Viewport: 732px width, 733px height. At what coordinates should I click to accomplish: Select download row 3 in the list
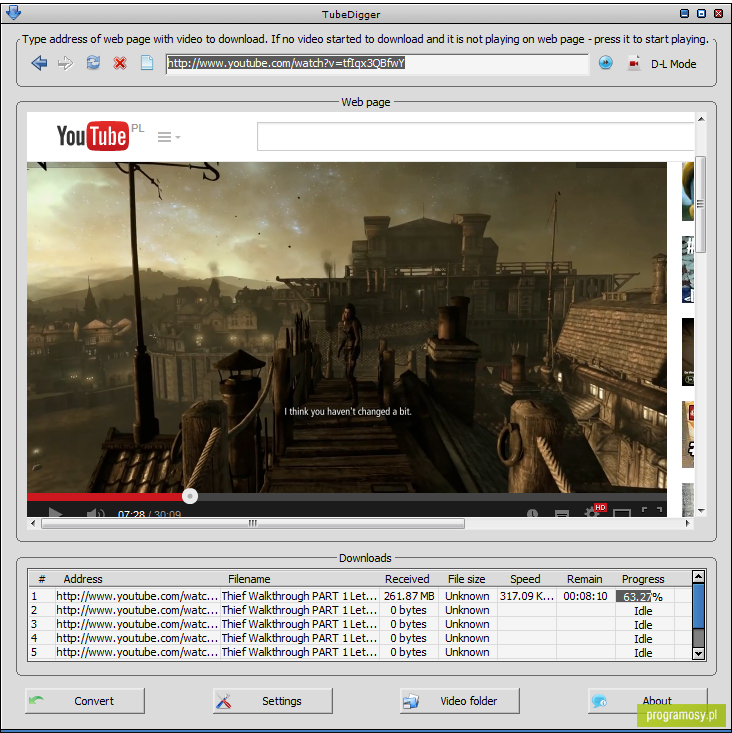(359, 624)
